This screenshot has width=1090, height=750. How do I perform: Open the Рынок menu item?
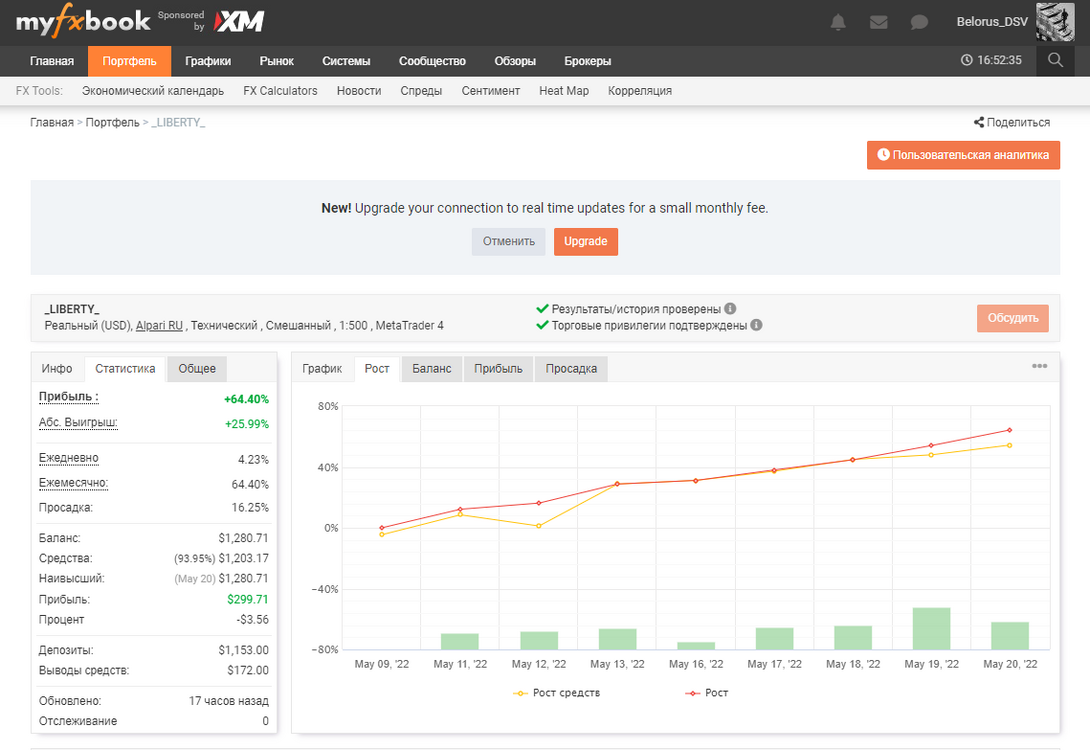[x=277, y=61]
